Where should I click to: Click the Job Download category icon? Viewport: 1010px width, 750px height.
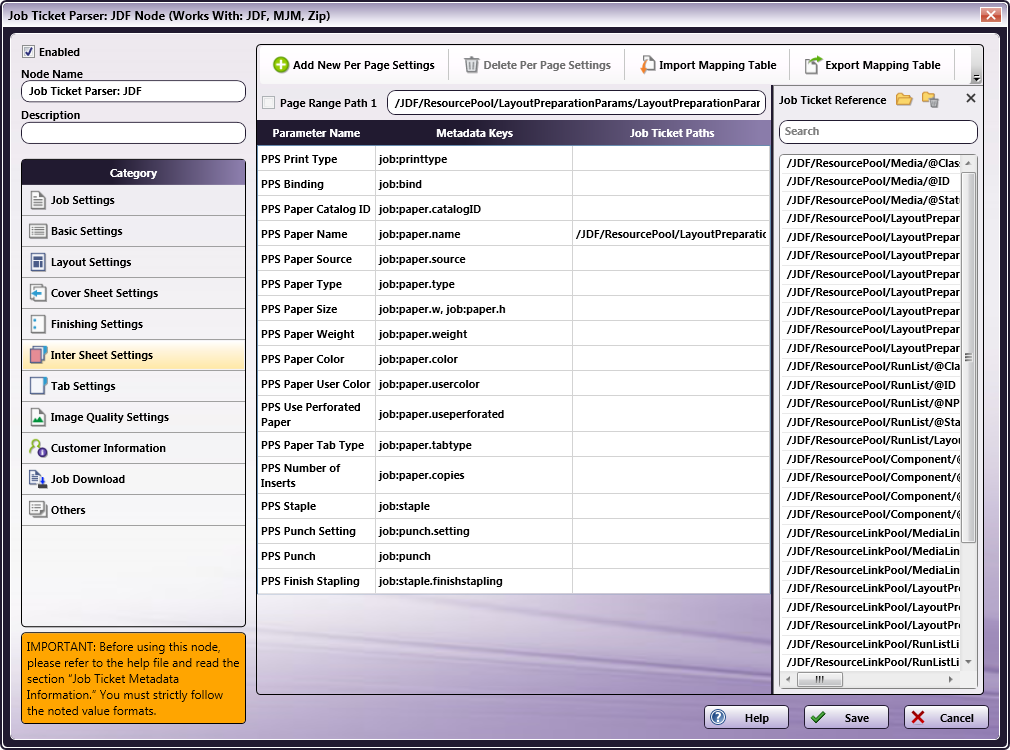[38, 479]
